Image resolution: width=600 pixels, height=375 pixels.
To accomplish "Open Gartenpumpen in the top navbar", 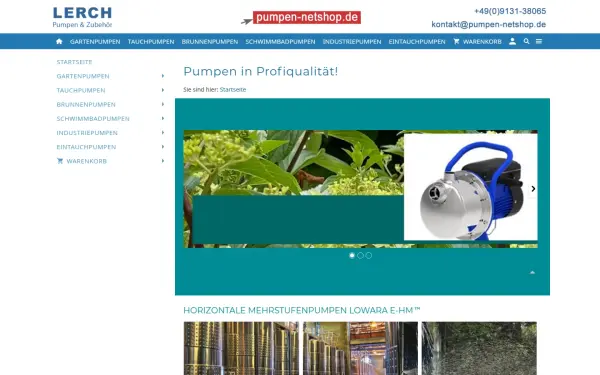I will [95, 41].
